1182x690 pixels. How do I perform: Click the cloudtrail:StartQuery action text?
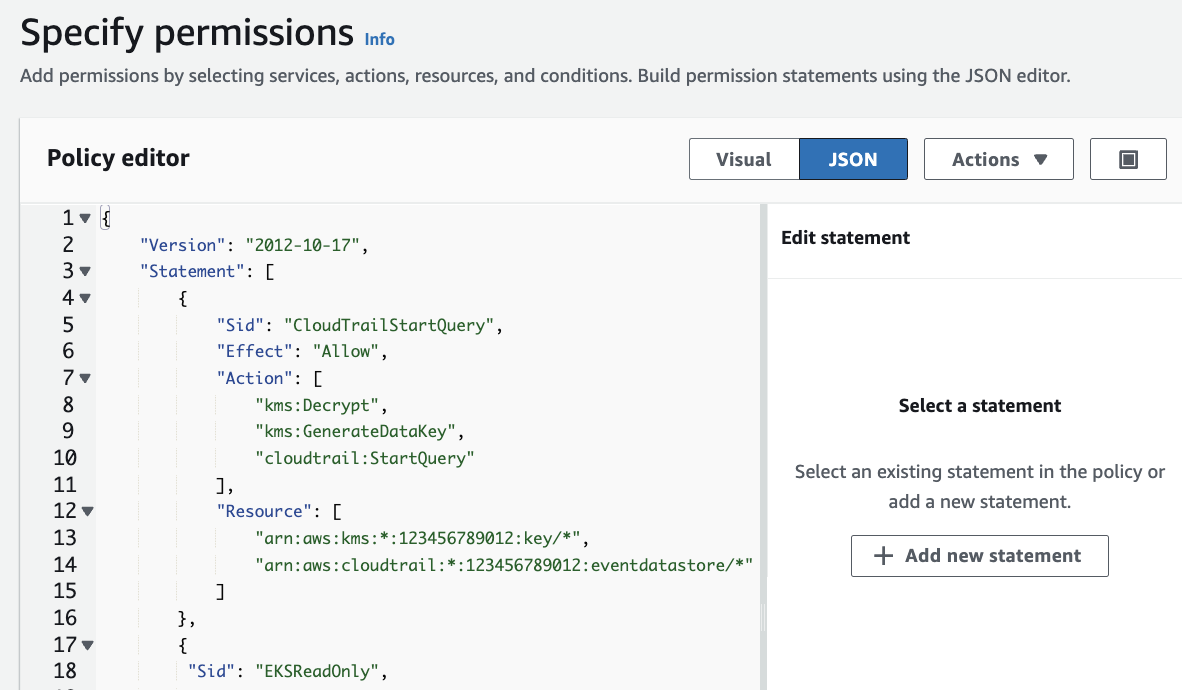(364, 458)
